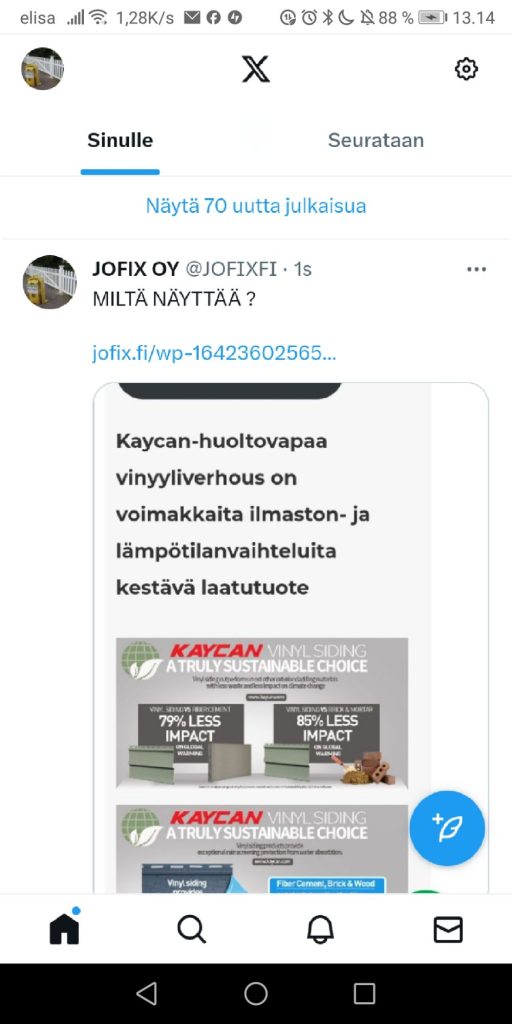Tap JOFIX OY post avatar
Viewport: 512px width, 1024px height.
(x=50, y=282)
